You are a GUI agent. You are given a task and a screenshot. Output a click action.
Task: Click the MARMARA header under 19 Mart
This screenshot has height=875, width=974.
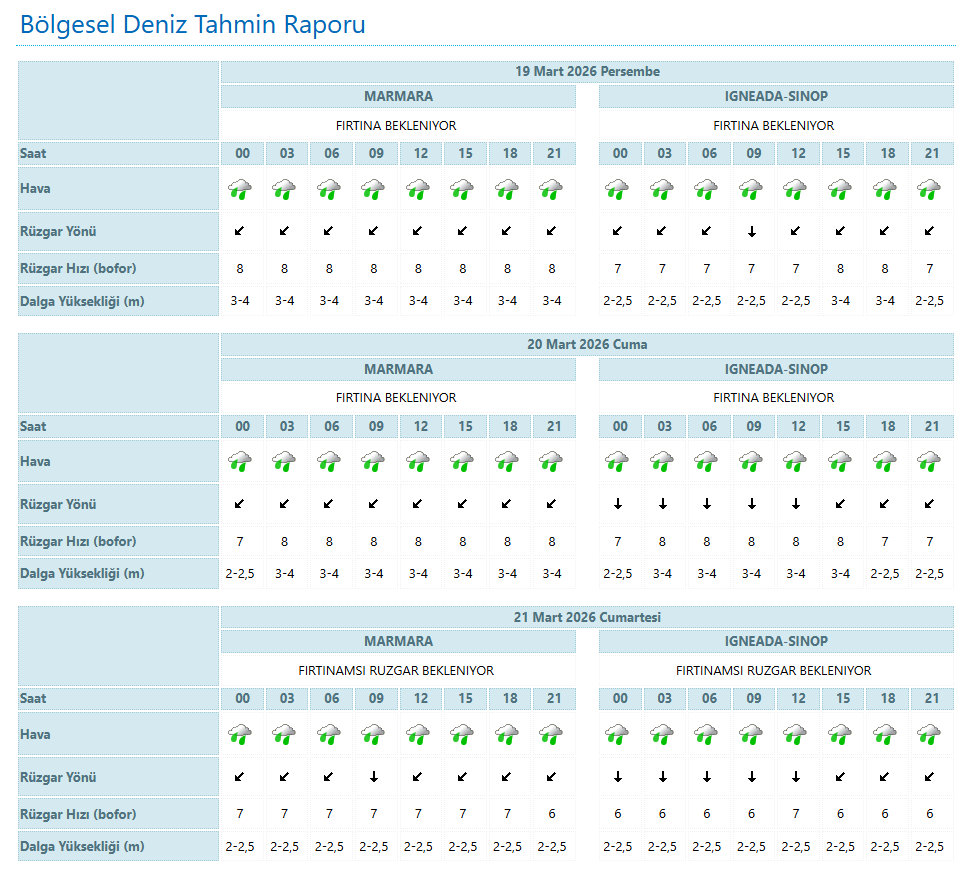pos(398,96)
